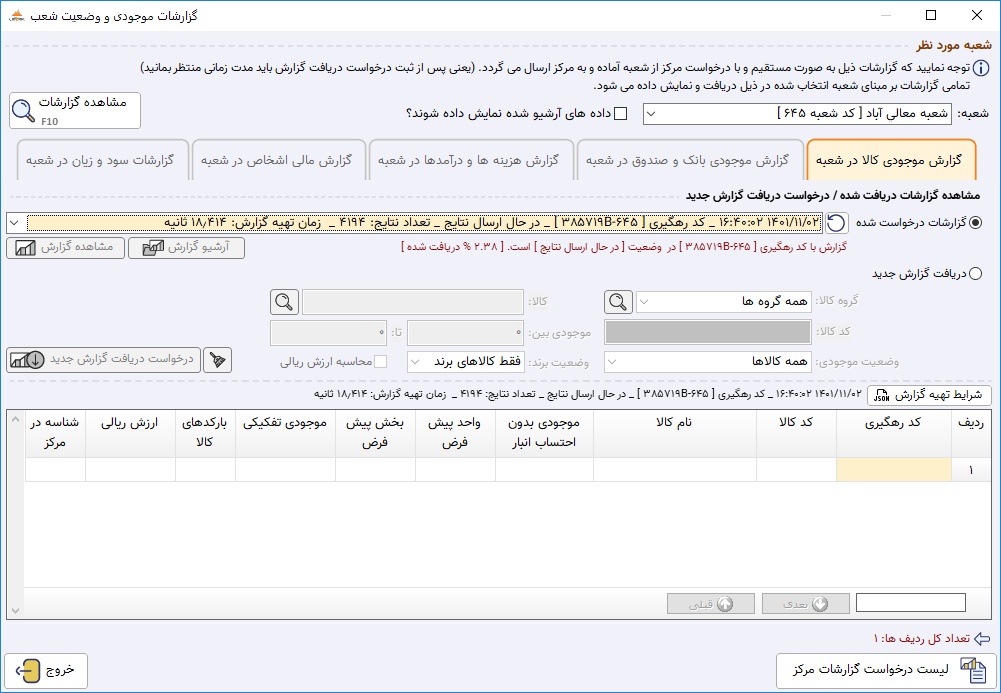Select گزارشات درخواست شده radio button
The width and height of the screenshot is (1001, 693).
pos(975,223)
